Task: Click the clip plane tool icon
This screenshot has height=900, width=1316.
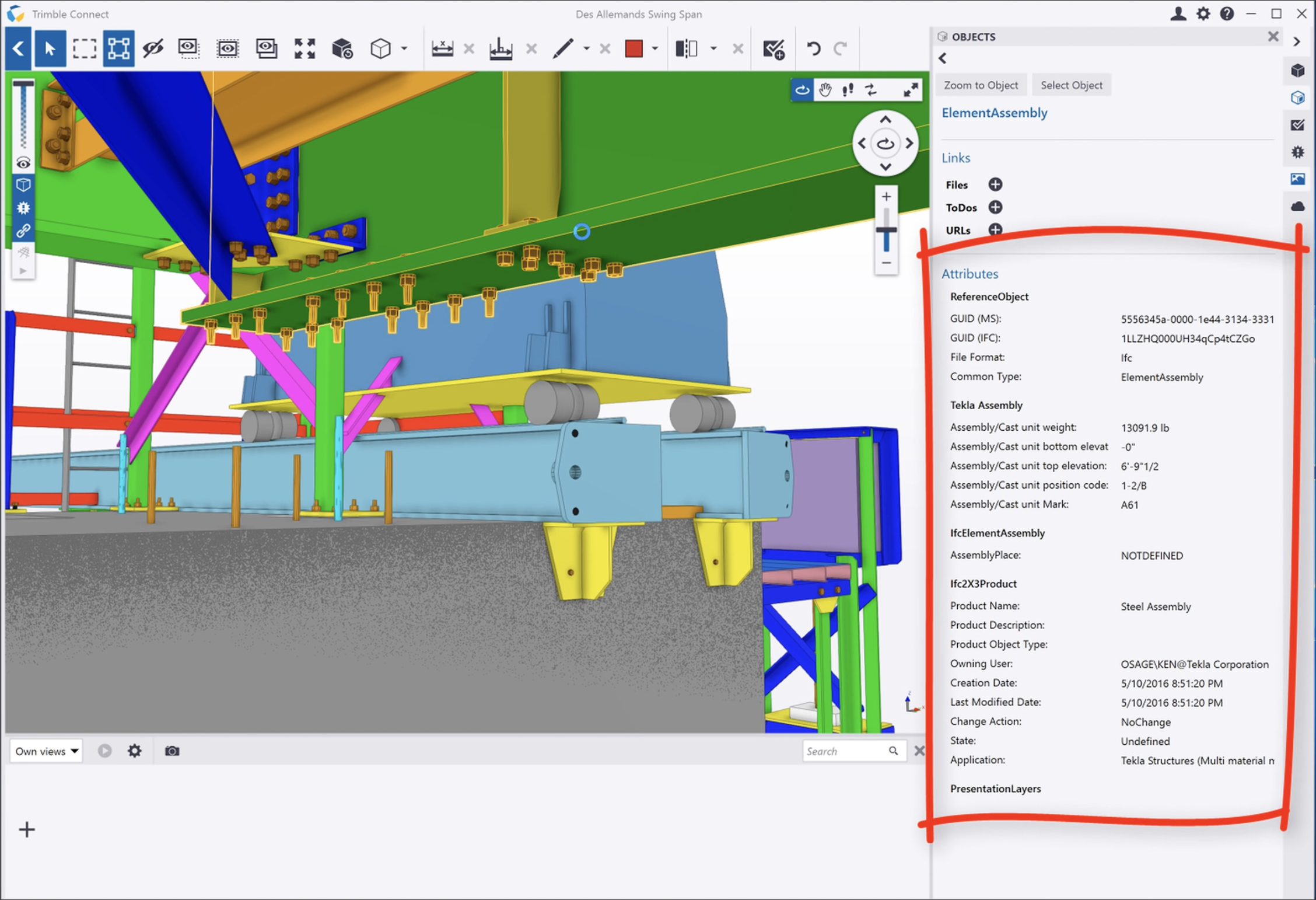Action: point(687,48)
